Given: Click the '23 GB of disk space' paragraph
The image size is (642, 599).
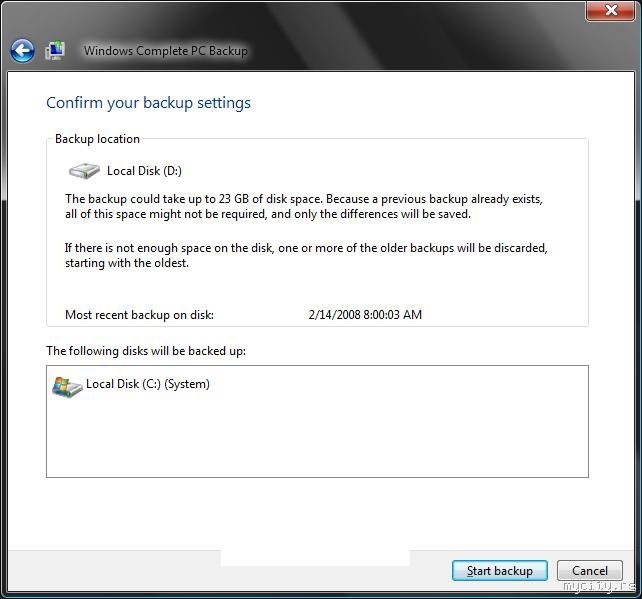Looking at the screenshot, I should click(304, 206).
